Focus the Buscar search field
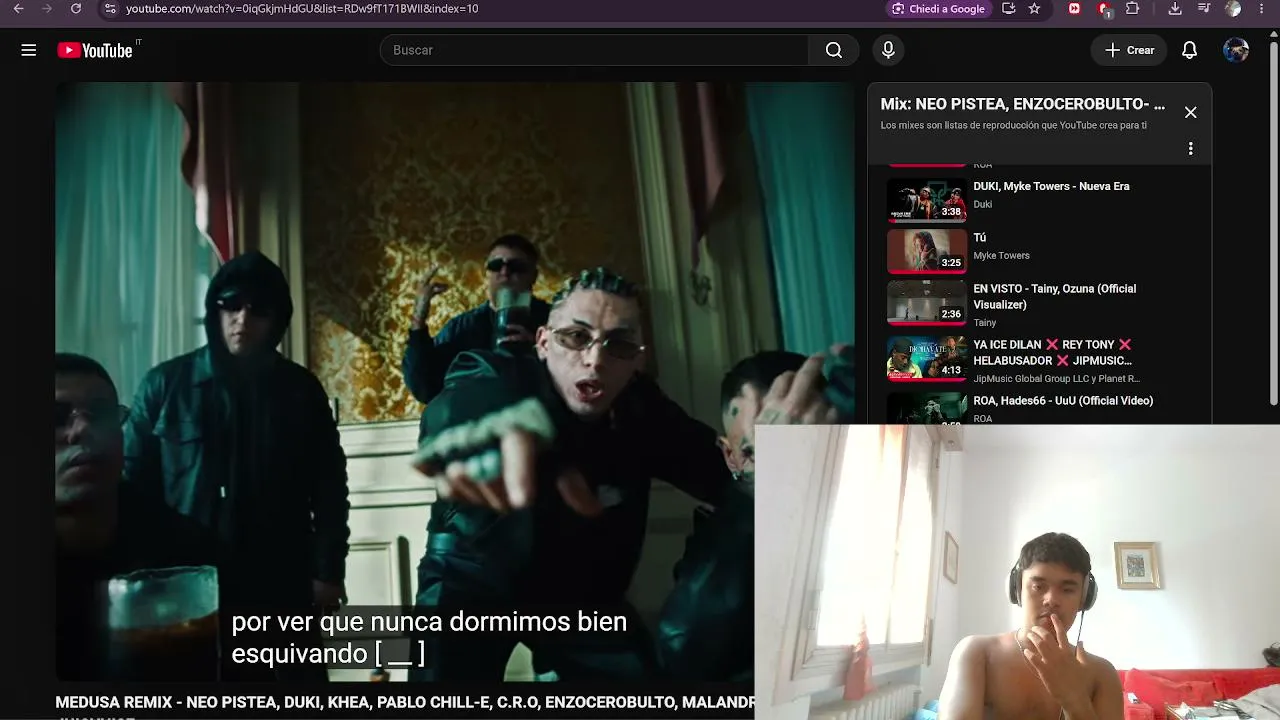 (x=595, y=50)
